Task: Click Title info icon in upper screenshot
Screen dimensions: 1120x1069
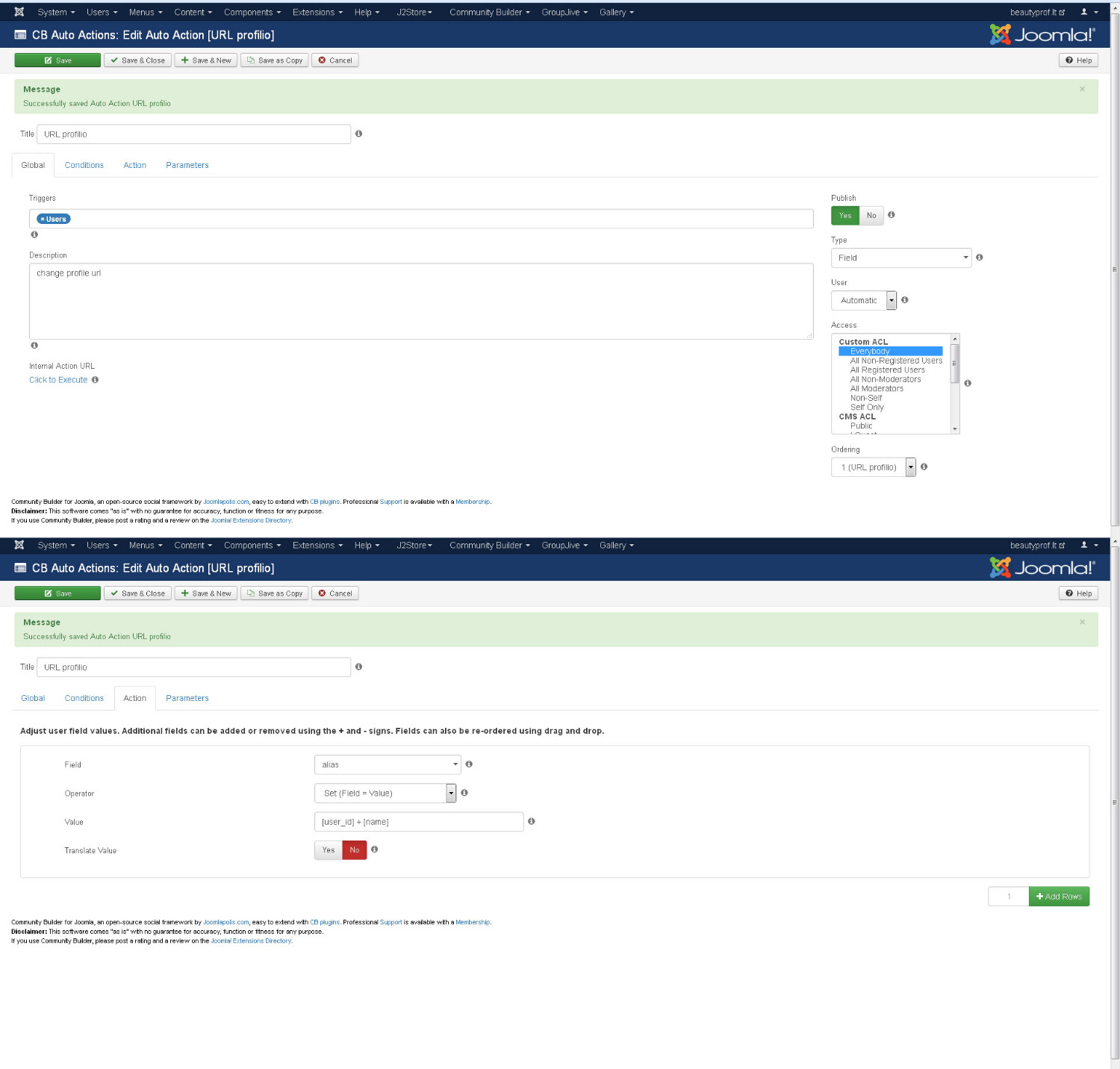Action: (359, 134)
